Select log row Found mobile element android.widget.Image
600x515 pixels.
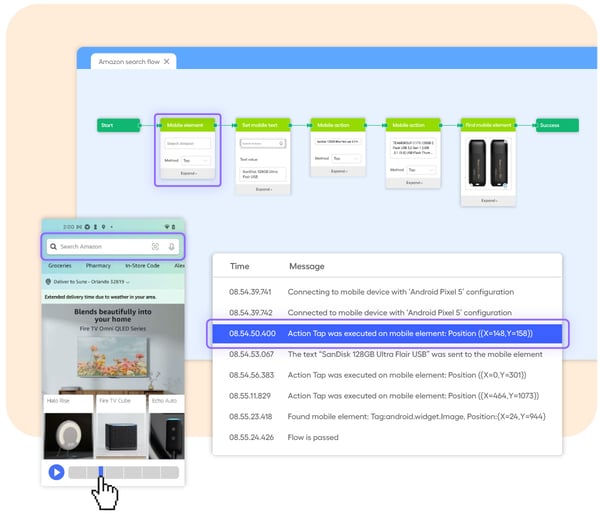pyautogui.click(x=387, y=416)
